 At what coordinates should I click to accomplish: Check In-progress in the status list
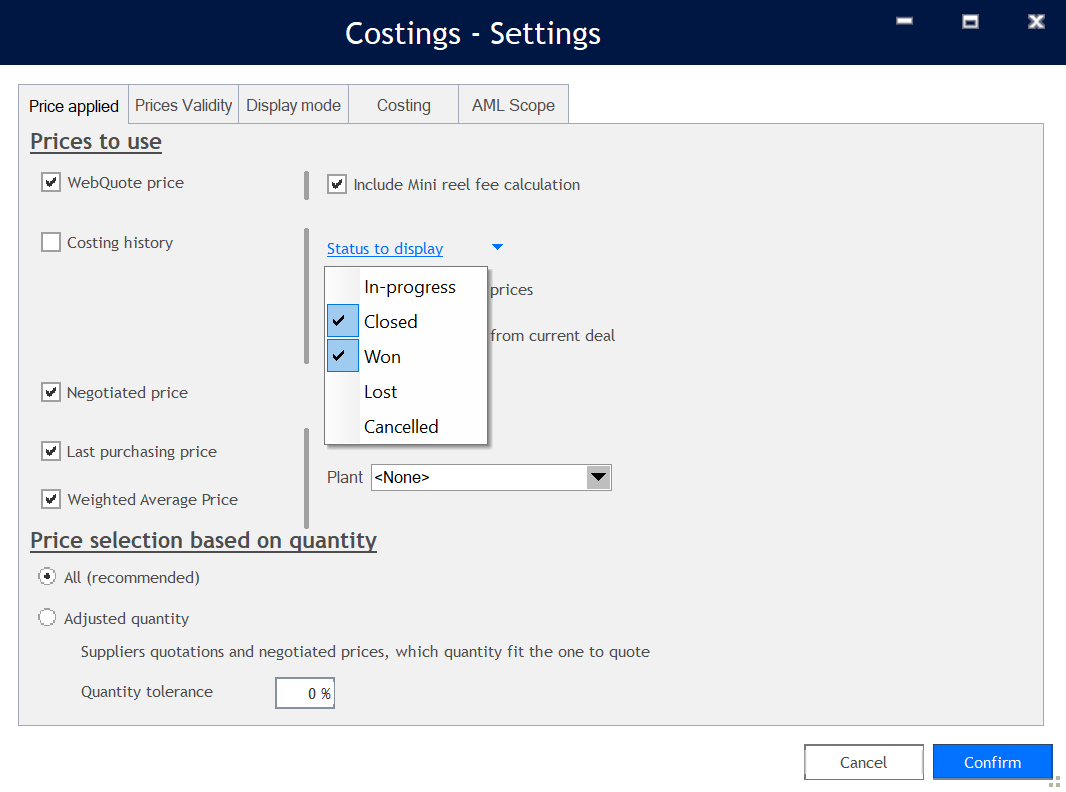[409, 287]
